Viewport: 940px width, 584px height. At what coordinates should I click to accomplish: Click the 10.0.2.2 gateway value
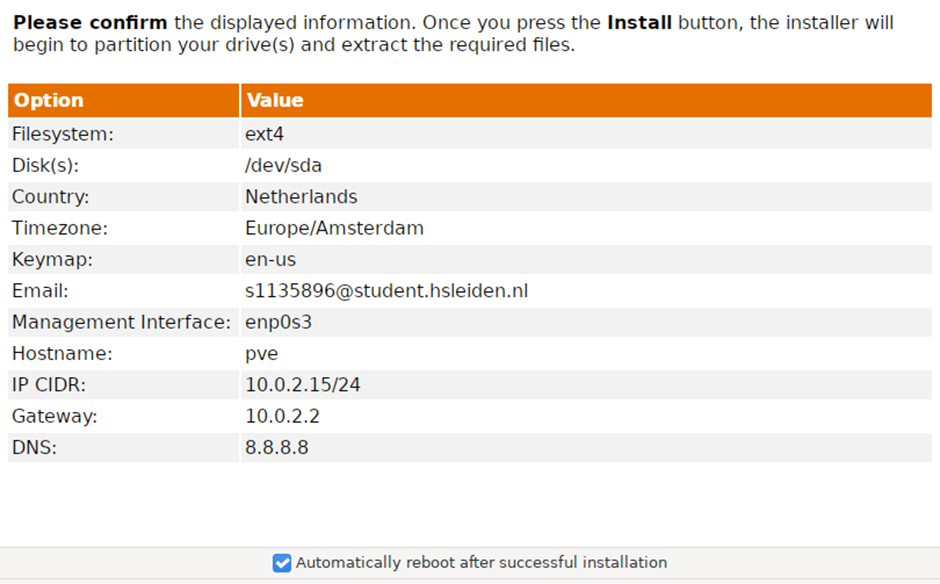point(282,416)
